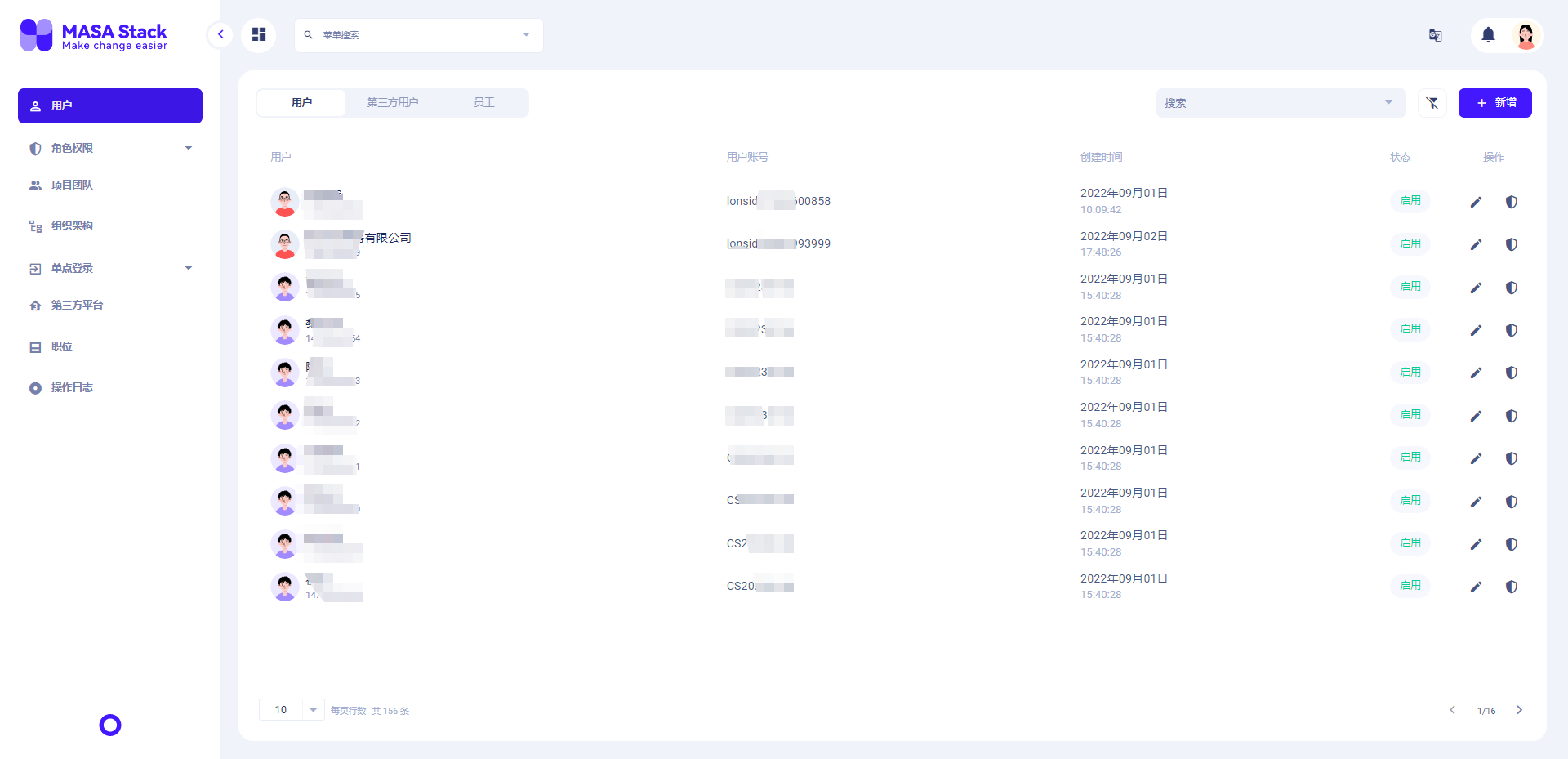Click the circular floating icon at sidebar bottom
The width and height of the screenshot is (1568, 759).
coord(110,725)
